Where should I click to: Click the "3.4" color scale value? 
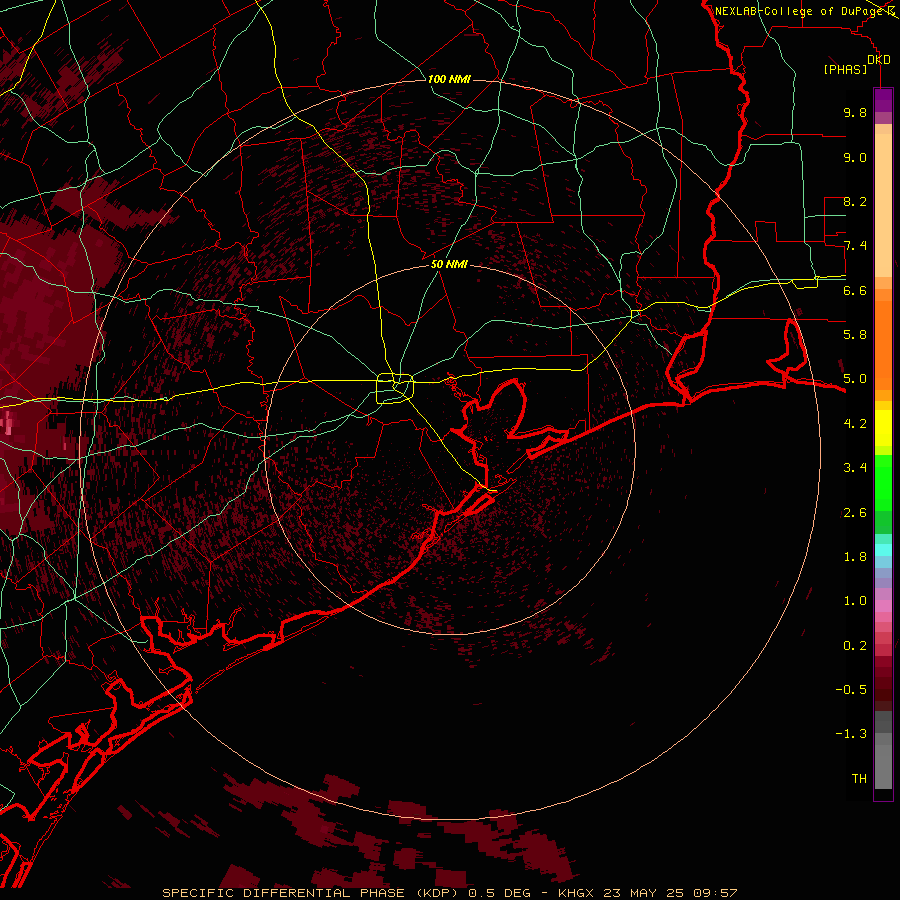click(855, 468)
